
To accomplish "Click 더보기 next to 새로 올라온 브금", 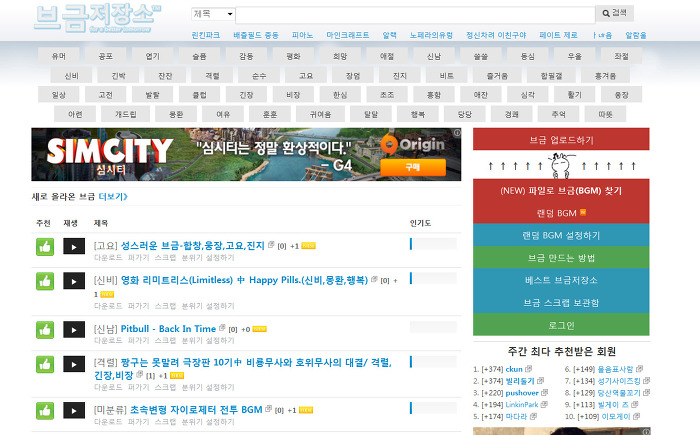I will coord(113,197).
